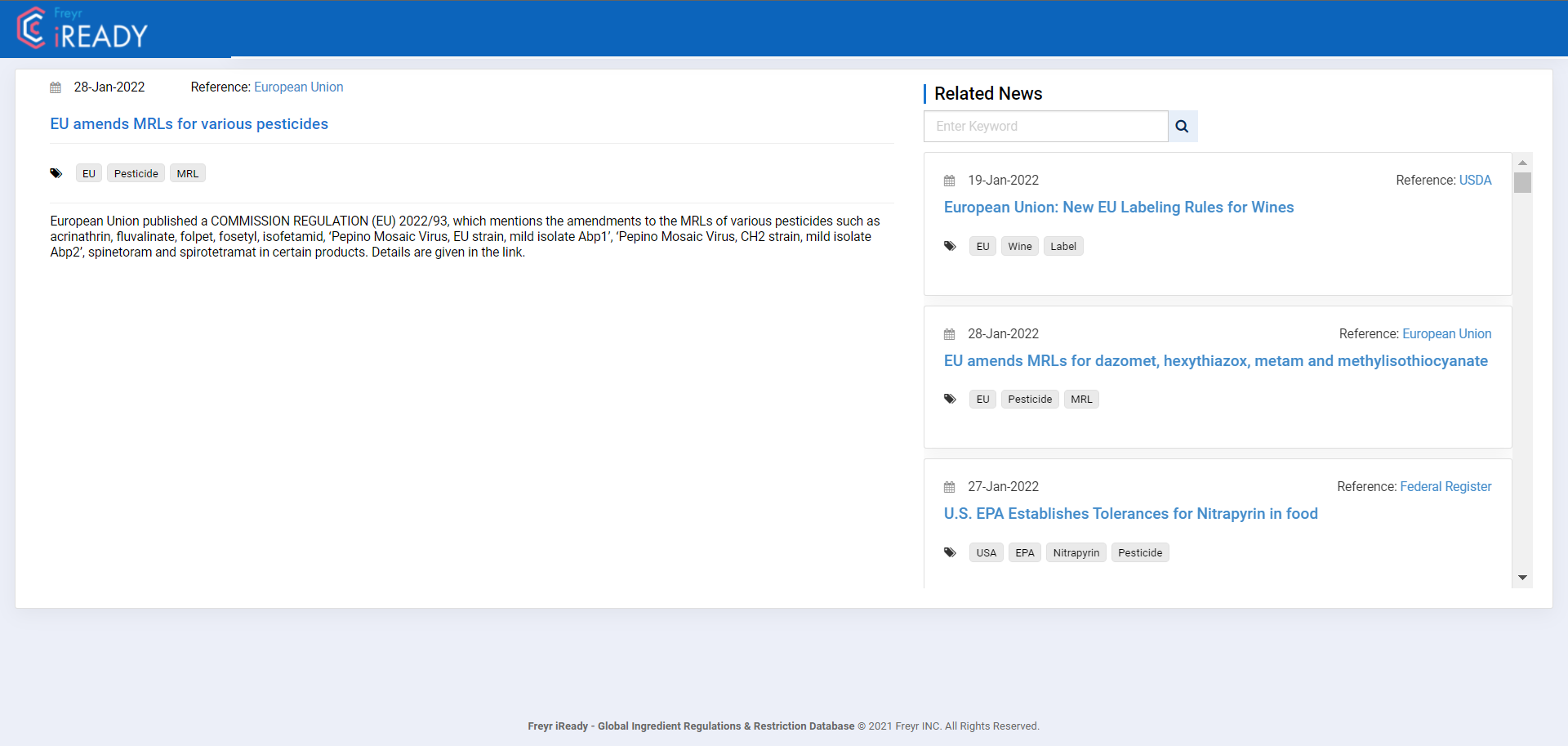Image resolution: width=1568 pixels, height=746 pixels.
Task: Open the EU wine labeling rules article
Action: pyautogui.click(x=1119, y=207)
